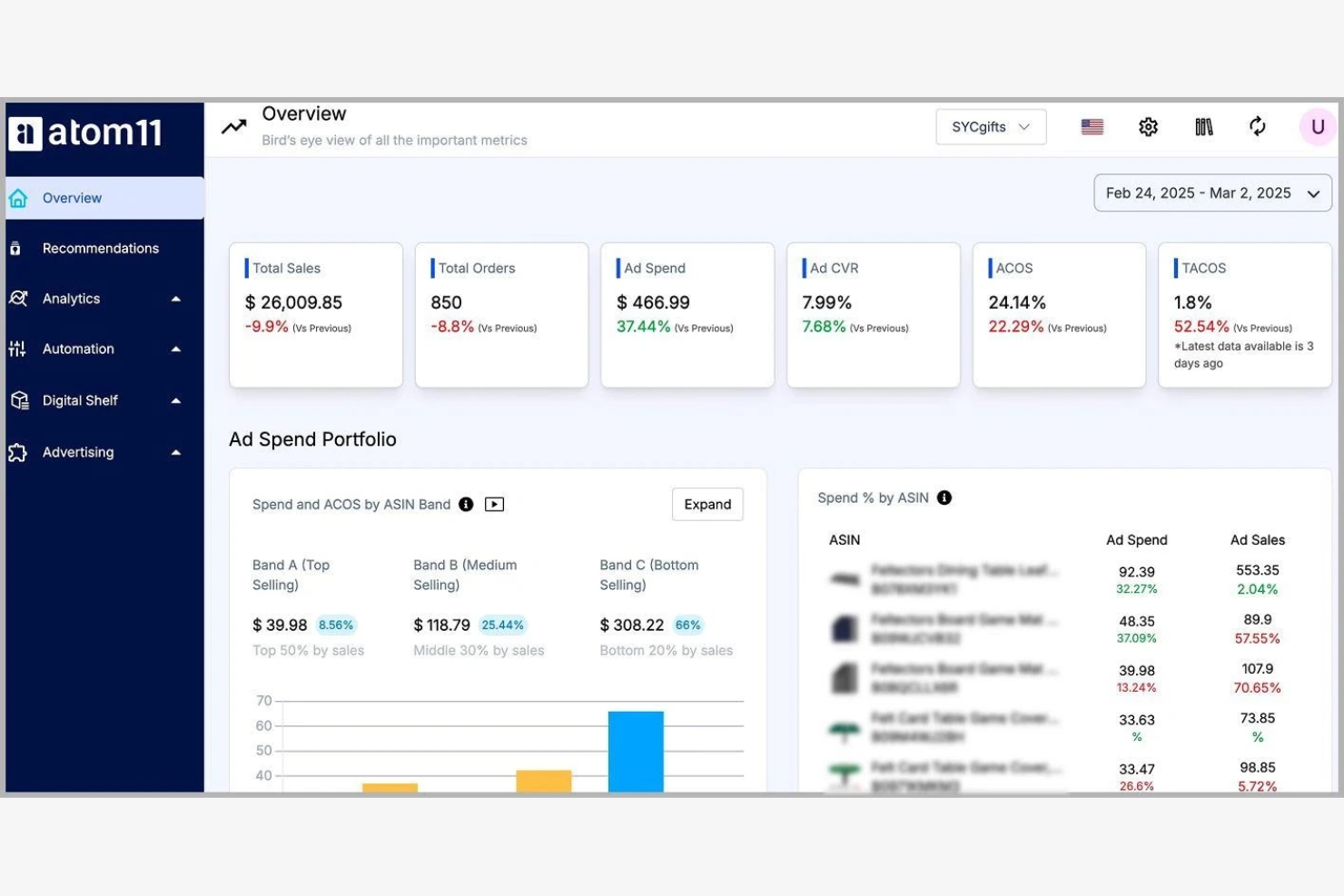Open the SYCgifts account dropdown
The width and height of the screenshot is (1344, 896).
pos(991,126)
